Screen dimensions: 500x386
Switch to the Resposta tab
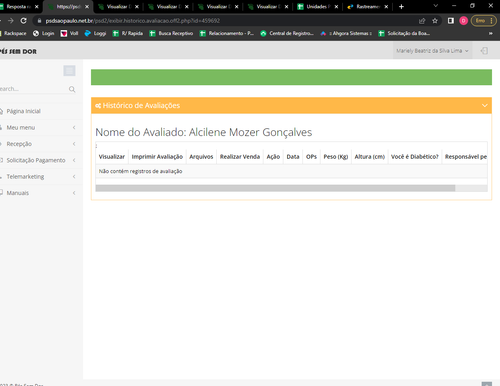tap(19, 7)
